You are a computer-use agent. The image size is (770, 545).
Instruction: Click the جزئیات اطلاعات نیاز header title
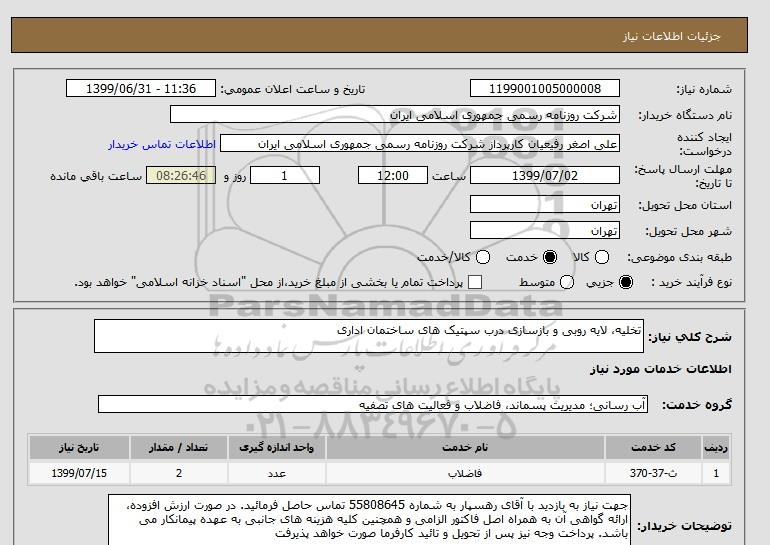(x=671, y=36)
